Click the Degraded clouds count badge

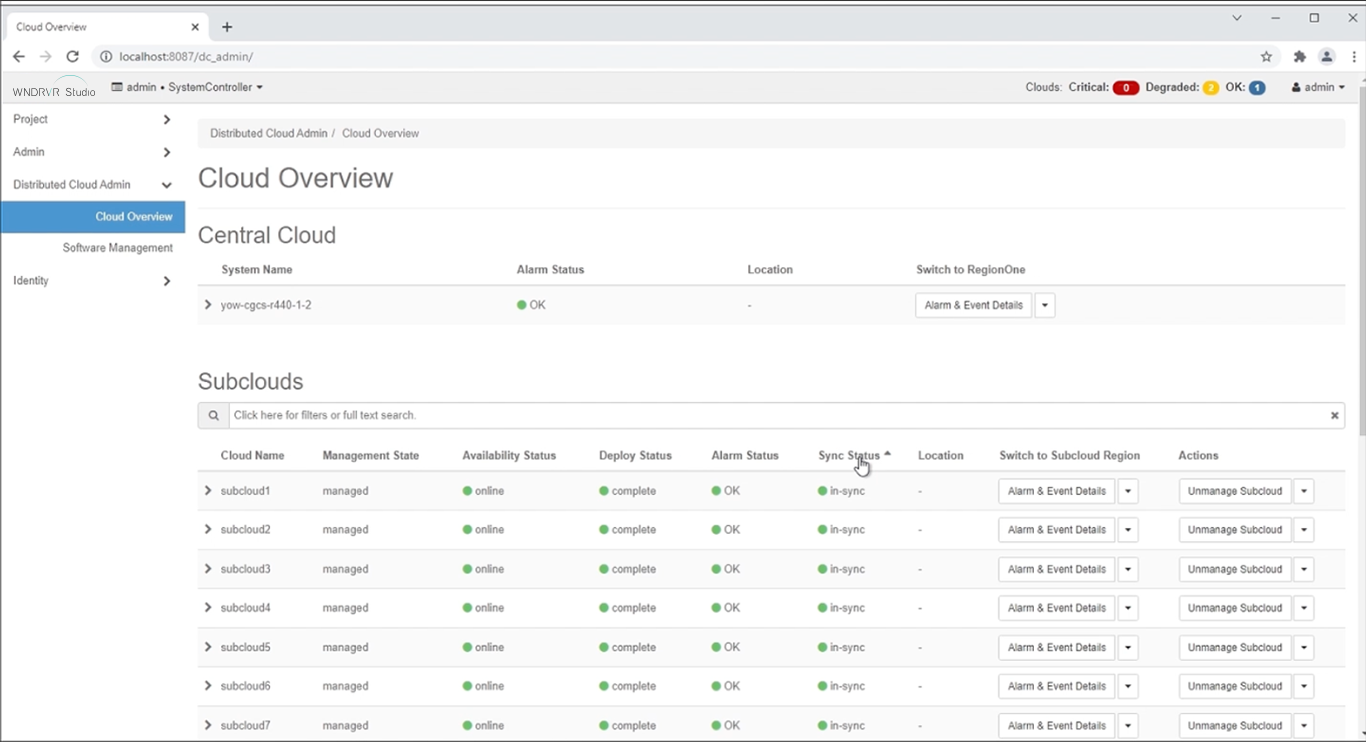[x=1210, y=88]
